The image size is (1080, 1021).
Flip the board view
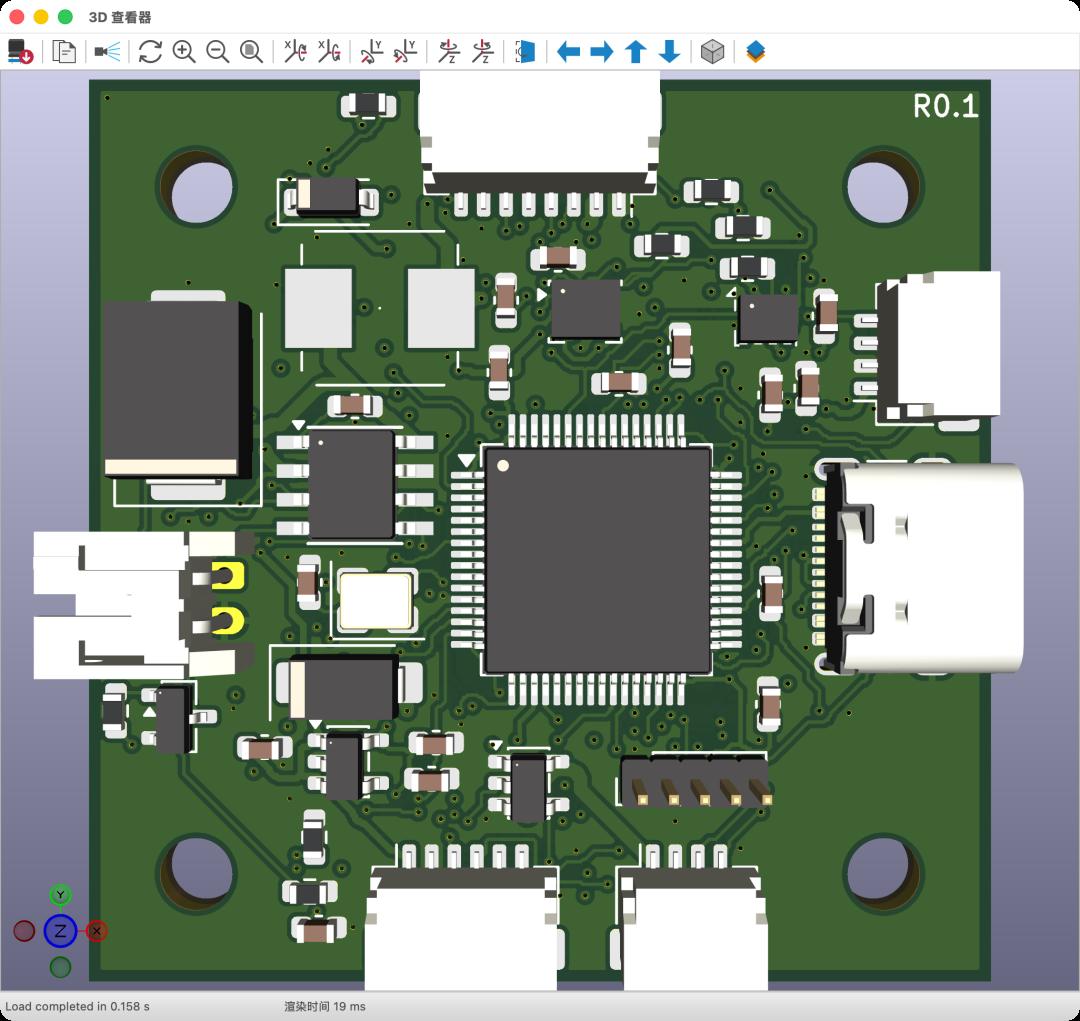click(525, 52)
